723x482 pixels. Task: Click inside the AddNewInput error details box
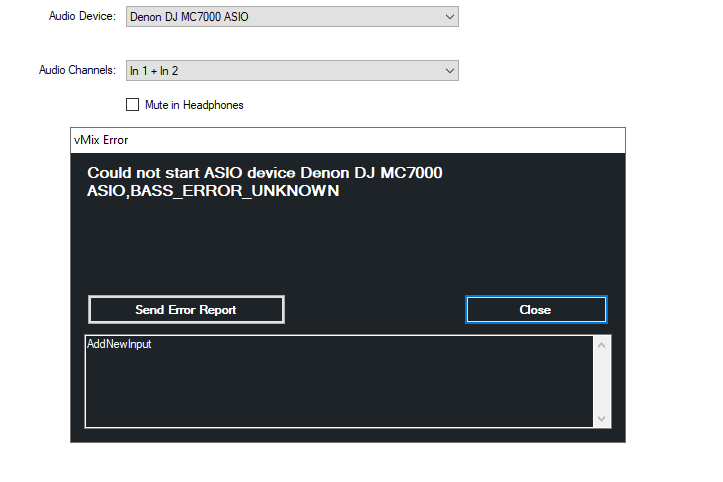tap(339, 381)
